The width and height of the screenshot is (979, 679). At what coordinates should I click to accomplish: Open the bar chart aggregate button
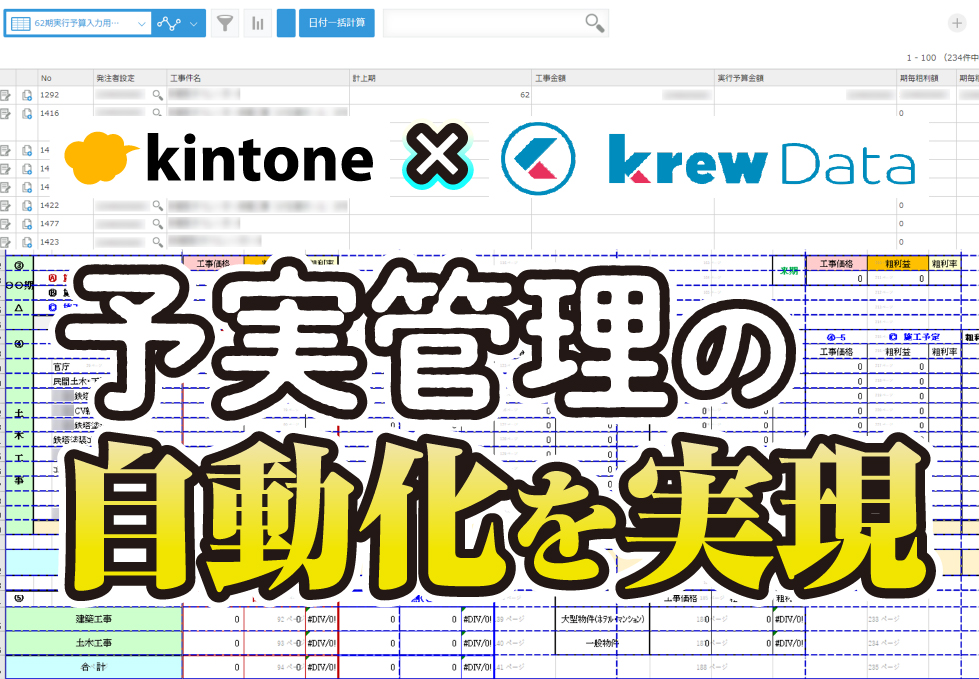pyautogui.click(x=257, y=24)
